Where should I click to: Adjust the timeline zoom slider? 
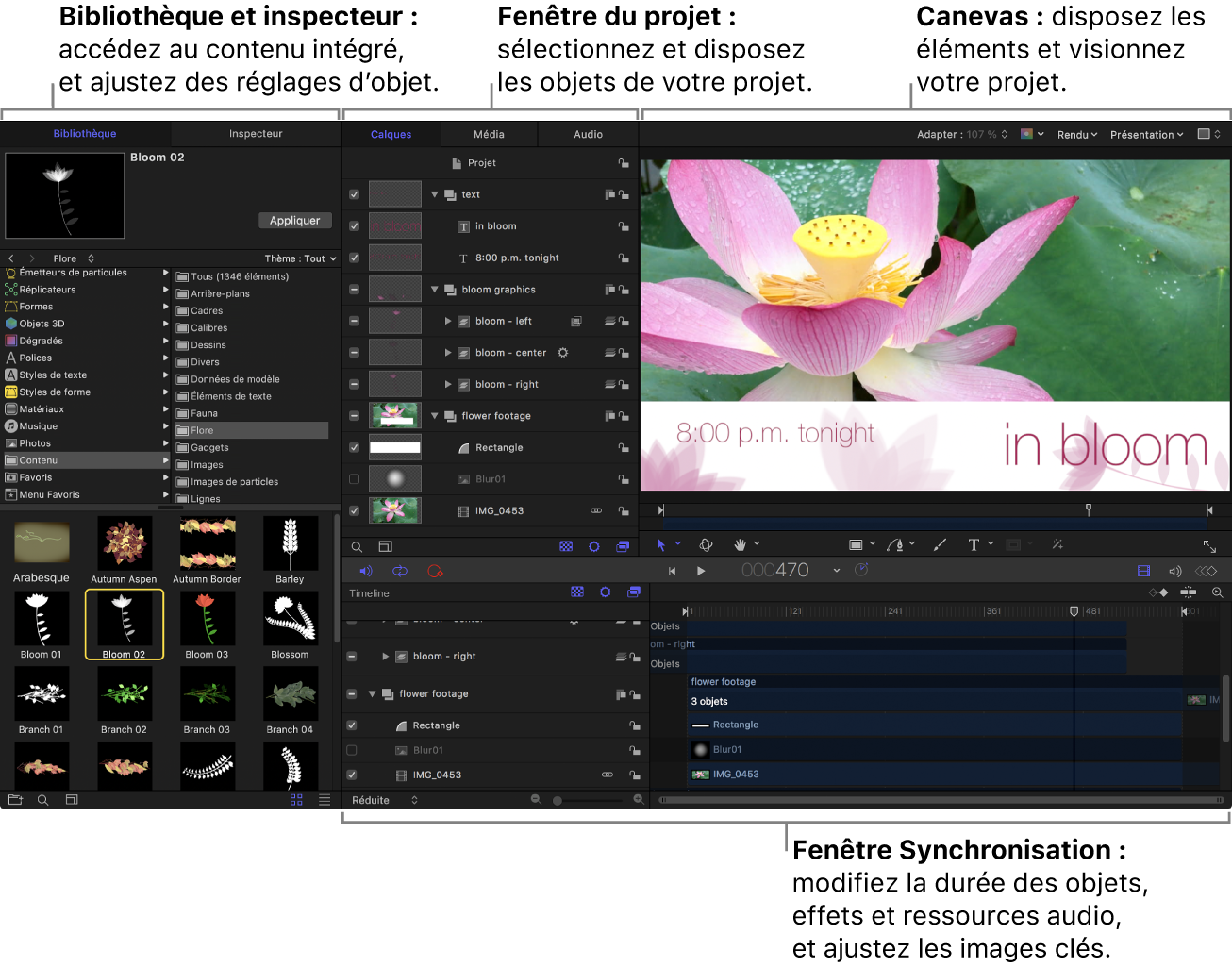tap(558, 801)
